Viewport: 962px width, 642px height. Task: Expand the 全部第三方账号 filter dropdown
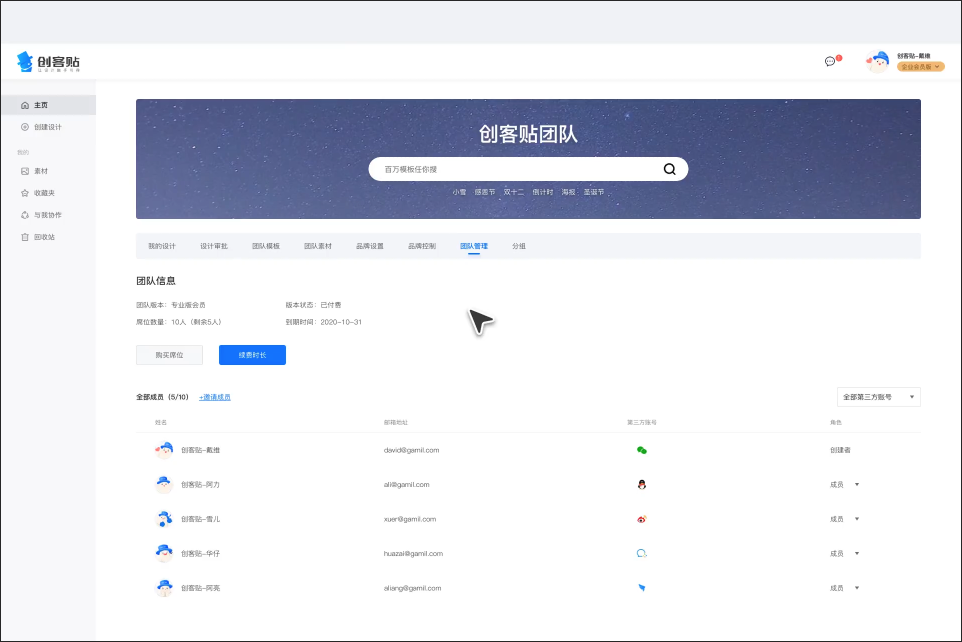pyautogui.click(x=878, y=397)
